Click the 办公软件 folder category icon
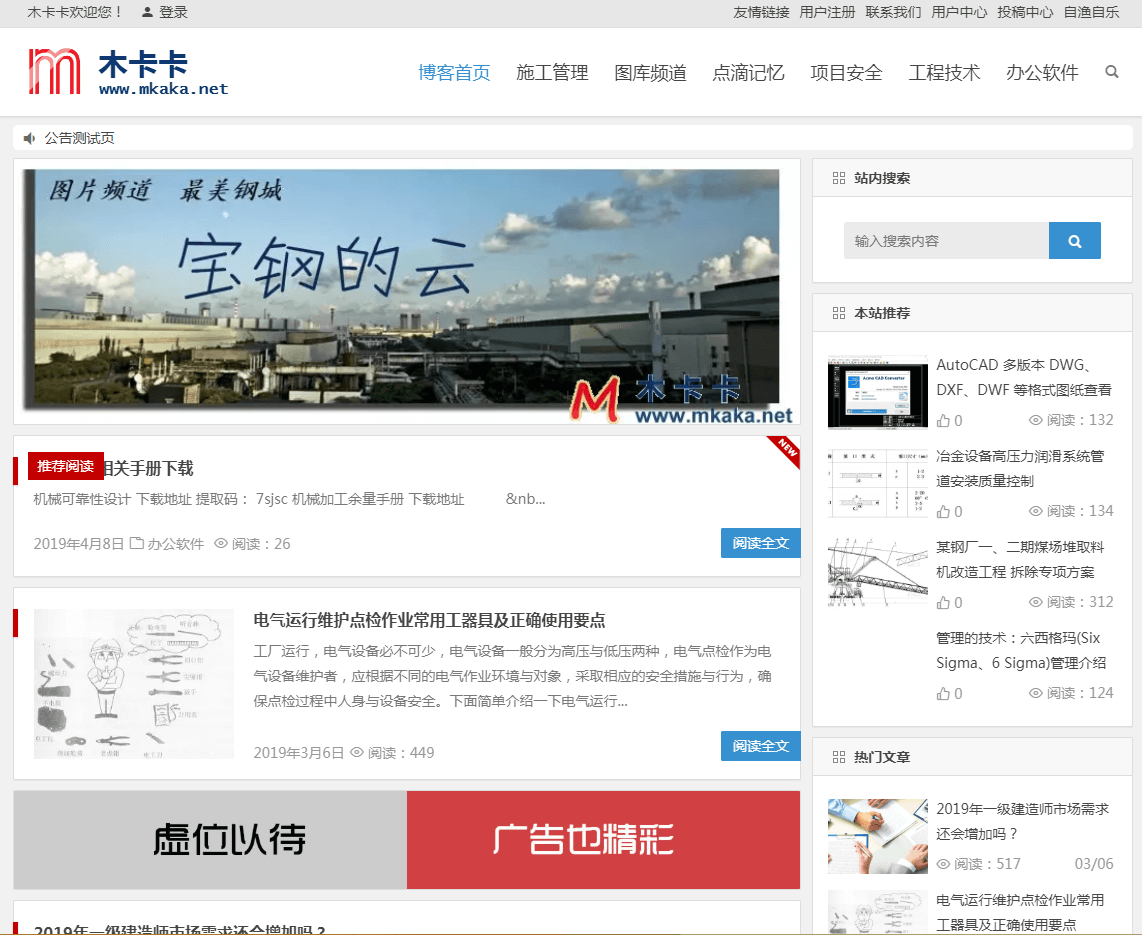 pyautogui.click(x=137, y=544)
